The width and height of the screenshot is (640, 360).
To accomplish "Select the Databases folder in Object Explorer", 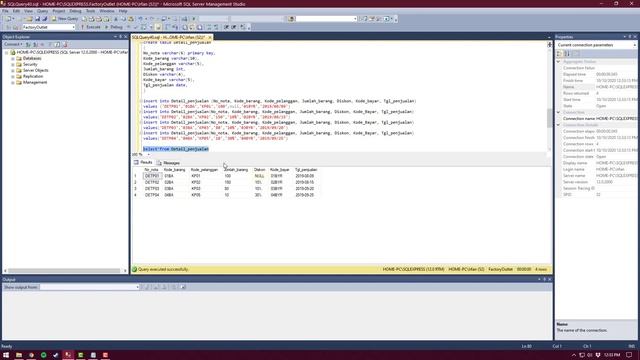I will 32,58.
